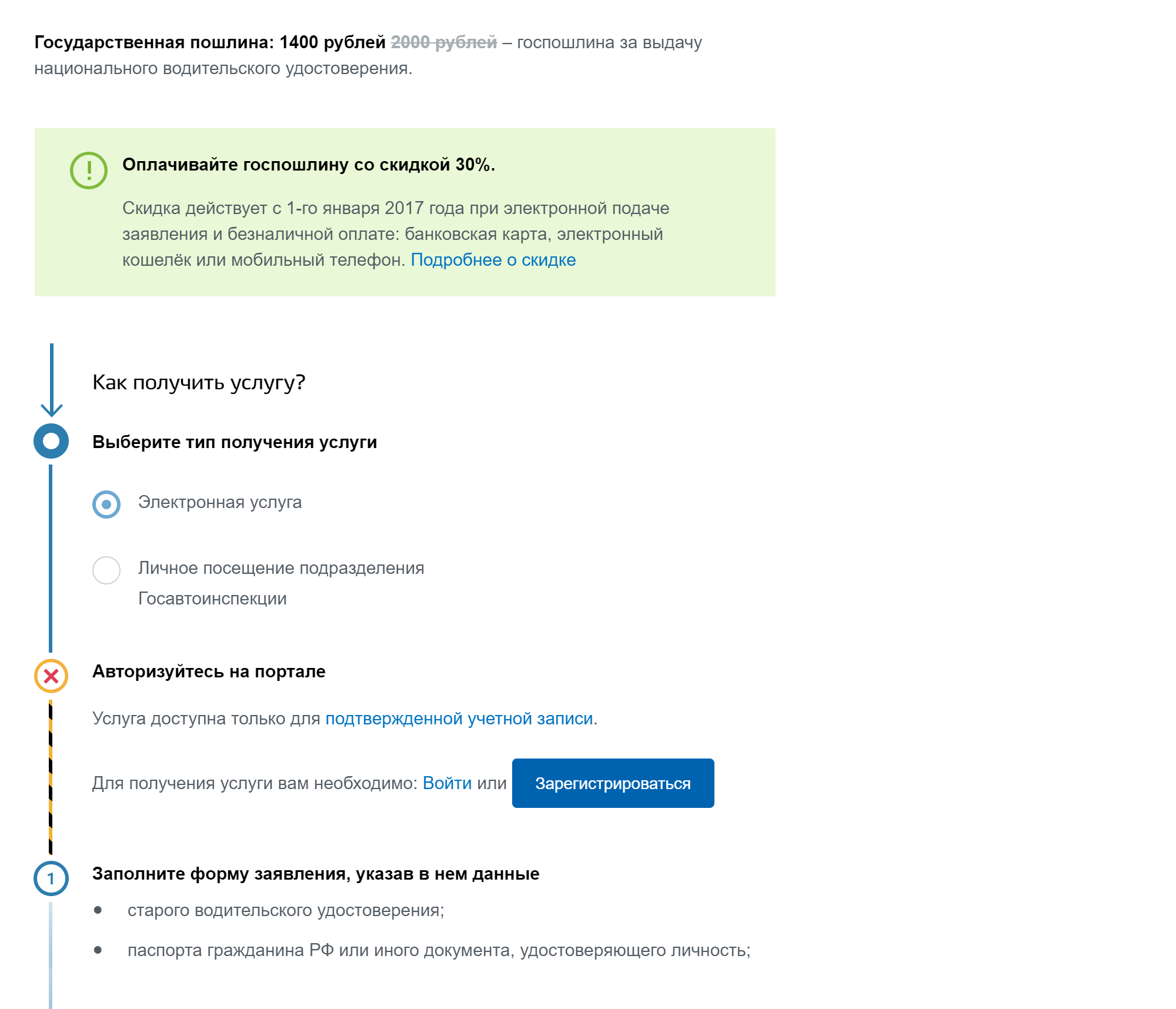Screen dimensions: 1176x1009
Task: Click the step number 1 circle
Action: (x=51, y=878)
